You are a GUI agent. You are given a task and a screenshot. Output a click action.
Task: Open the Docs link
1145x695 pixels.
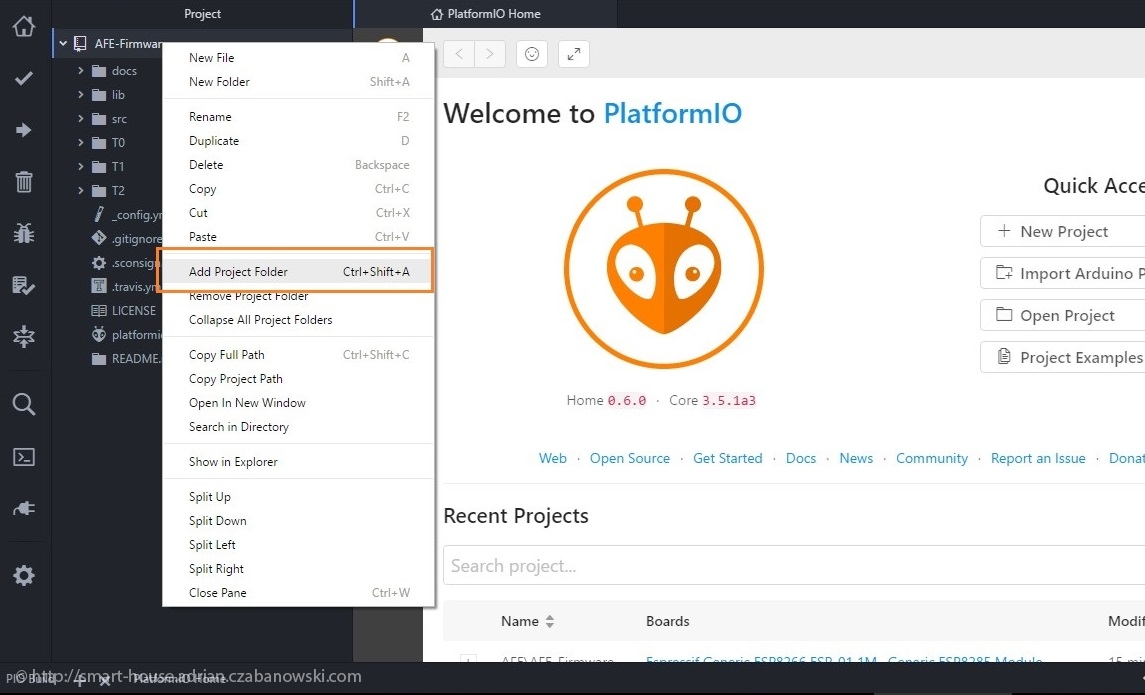[x=801, y=458]
